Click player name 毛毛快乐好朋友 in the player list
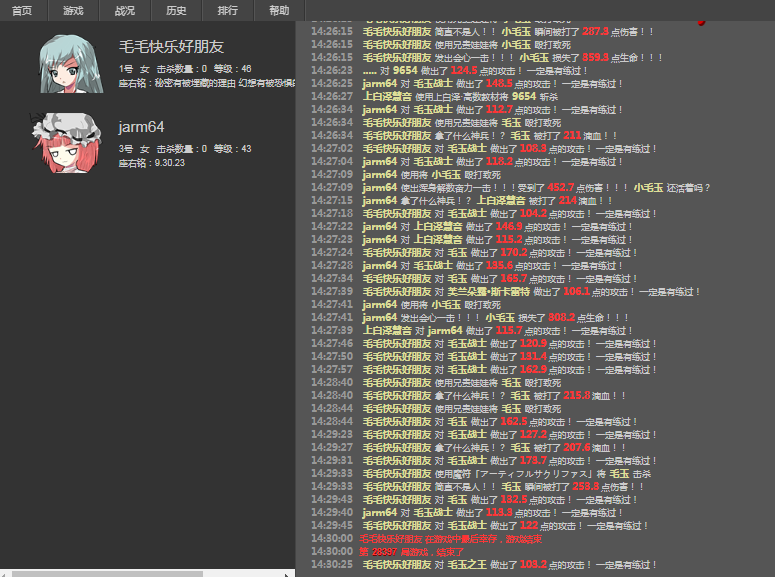The width and height of the screenshot is (775, 577). (171, 47)
